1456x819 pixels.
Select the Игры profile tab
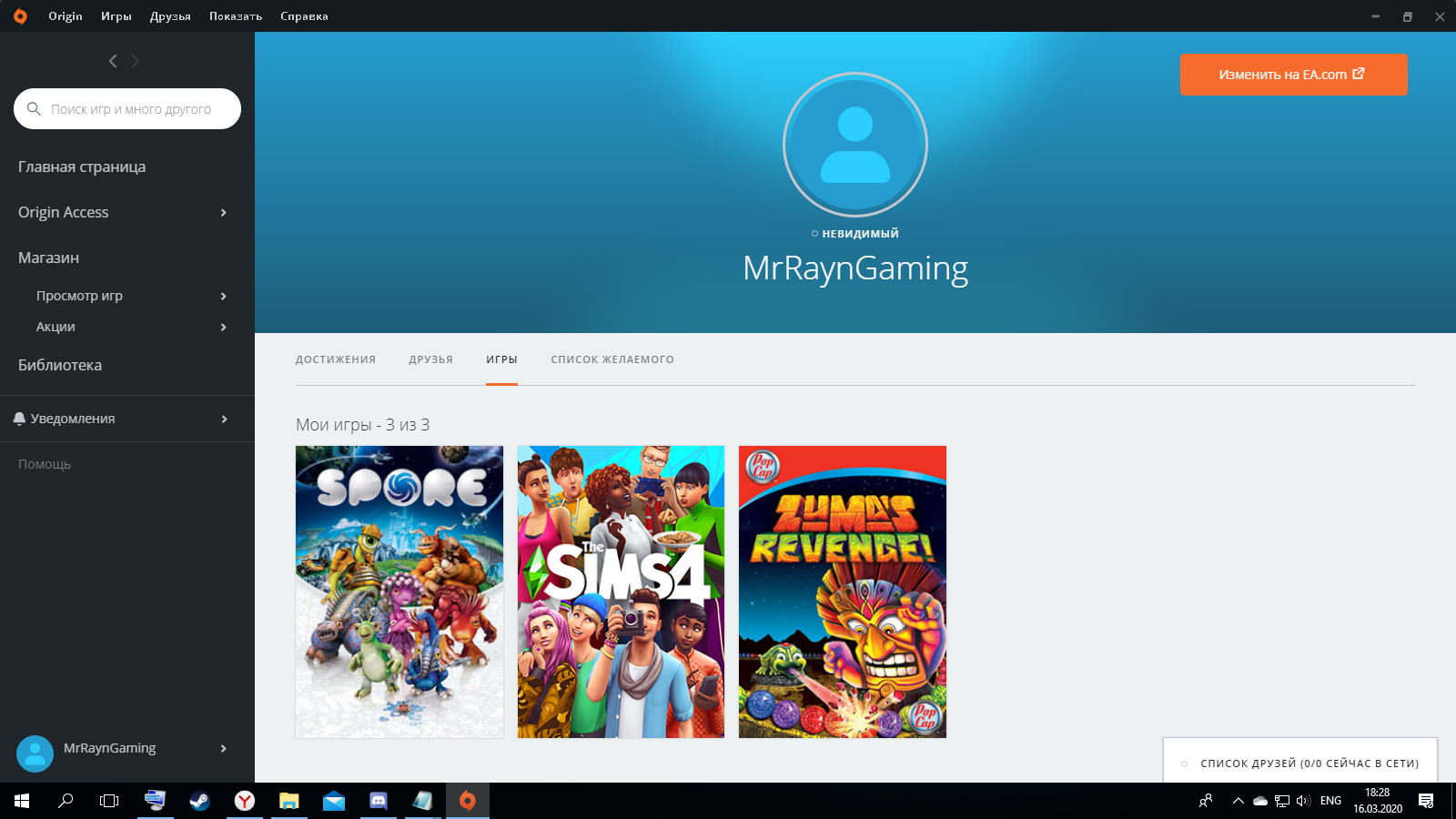[x=501, y=359]
